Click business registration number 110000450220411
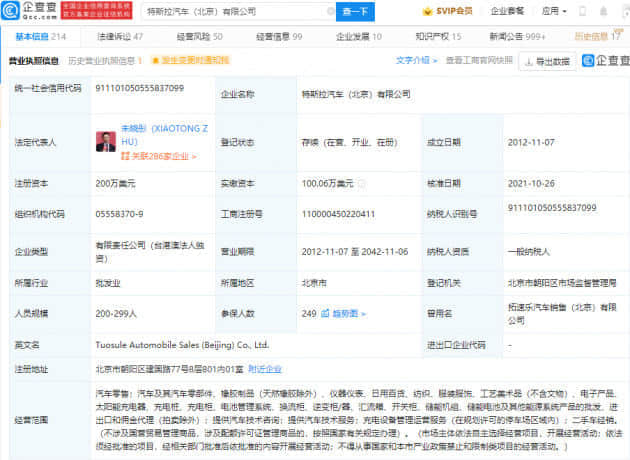 pyautogui.click(x=338, y=214)
